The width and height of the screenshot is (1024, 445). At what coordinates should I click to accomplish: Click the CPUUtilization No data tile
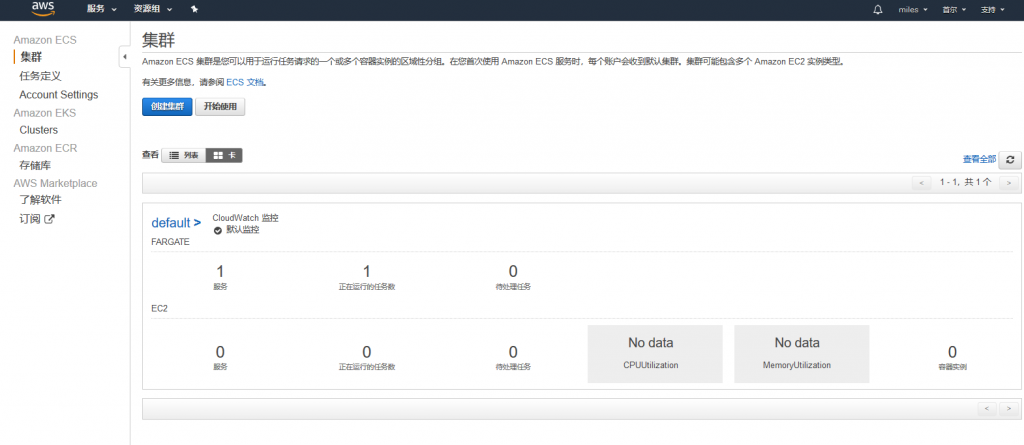tap(655, 354)
